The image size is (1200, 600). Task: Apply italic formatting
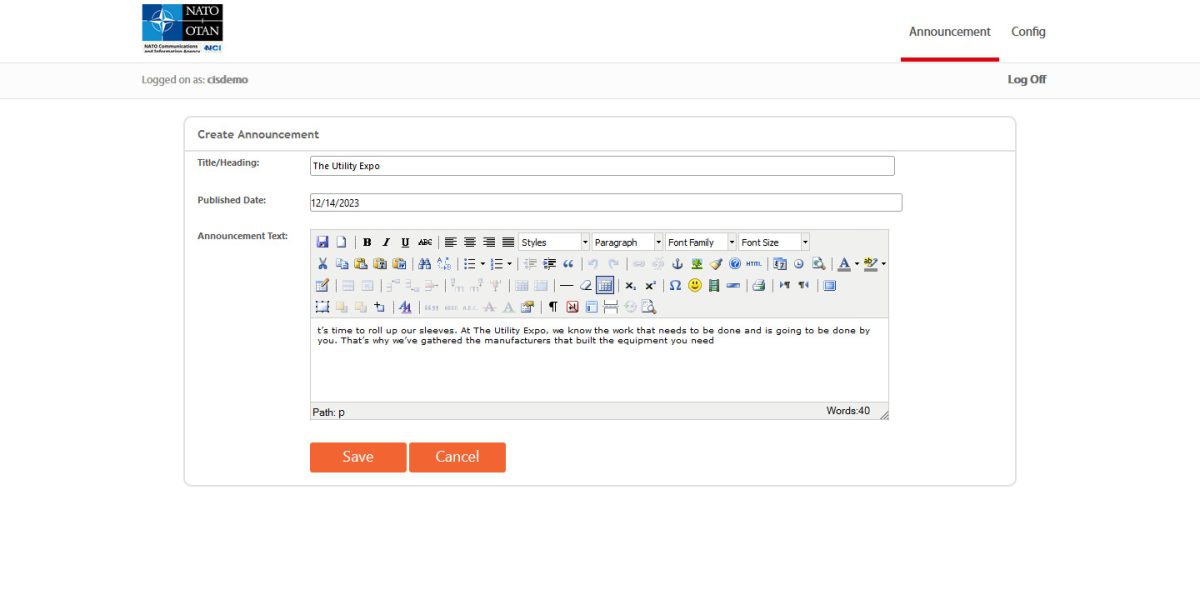point(385,242)
